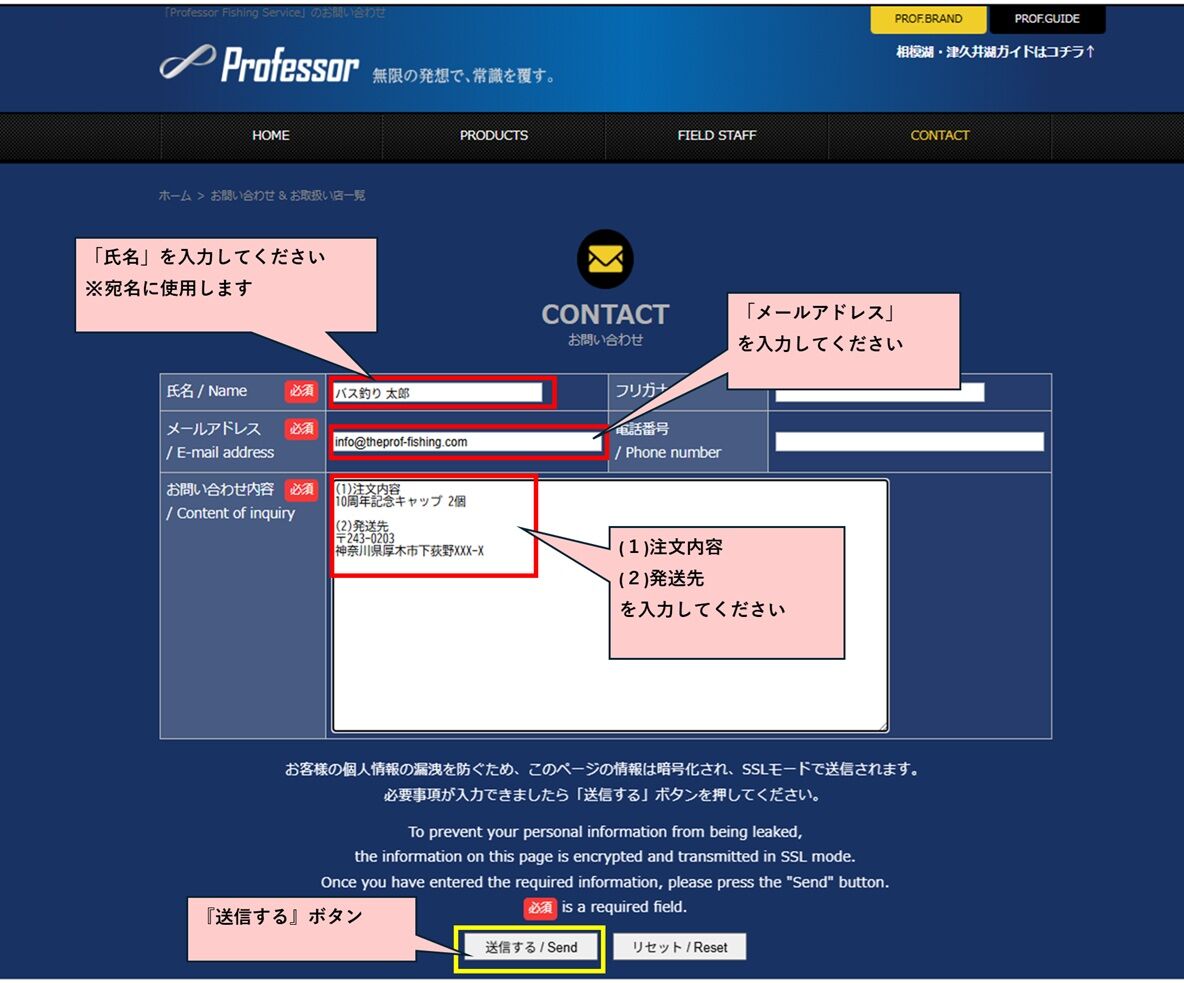Click the E-mail address input field
1184x983 pixels.
pos(467,442)
